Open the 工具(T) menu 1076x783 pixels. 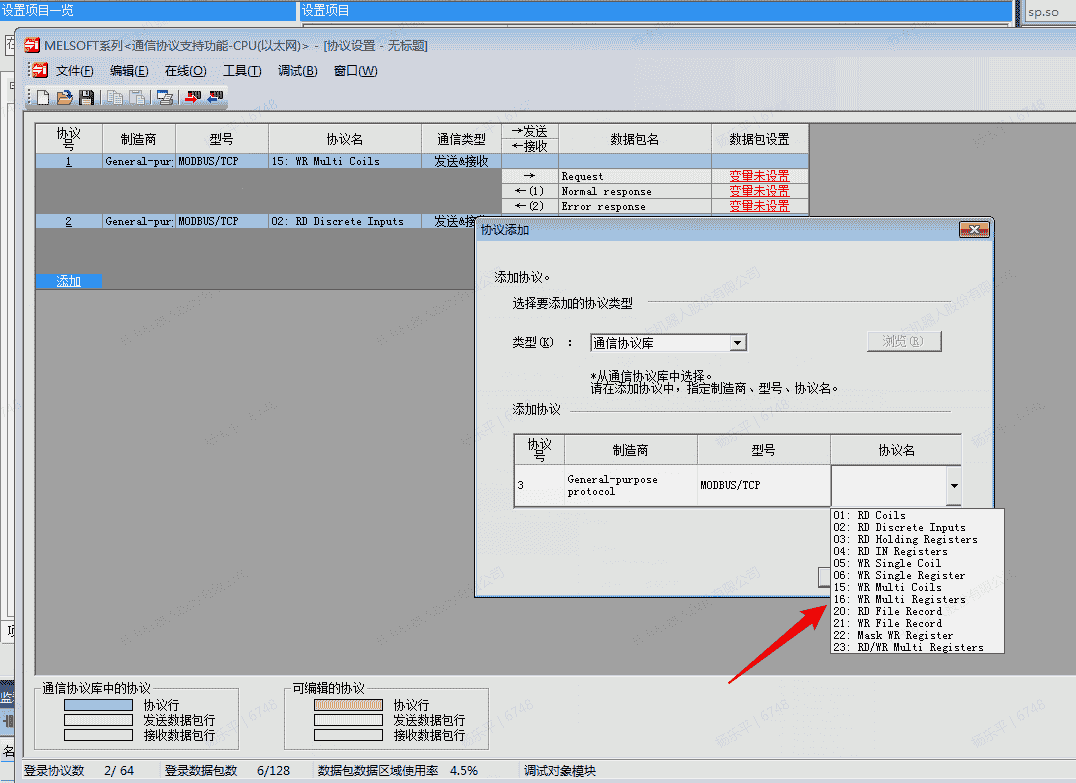[x=241, y=70]
